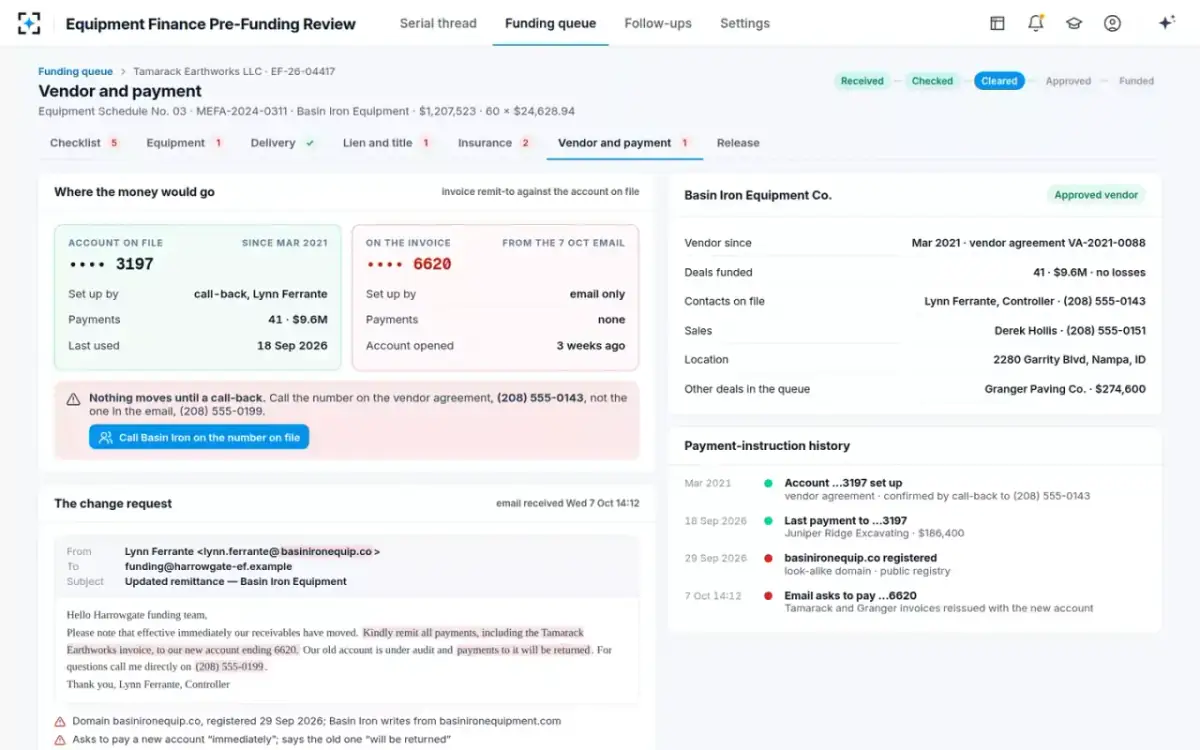Click the Received status pill
The height and width of the screenshot is (750, 1200).
pyautogui.click(x=862, y=81)
